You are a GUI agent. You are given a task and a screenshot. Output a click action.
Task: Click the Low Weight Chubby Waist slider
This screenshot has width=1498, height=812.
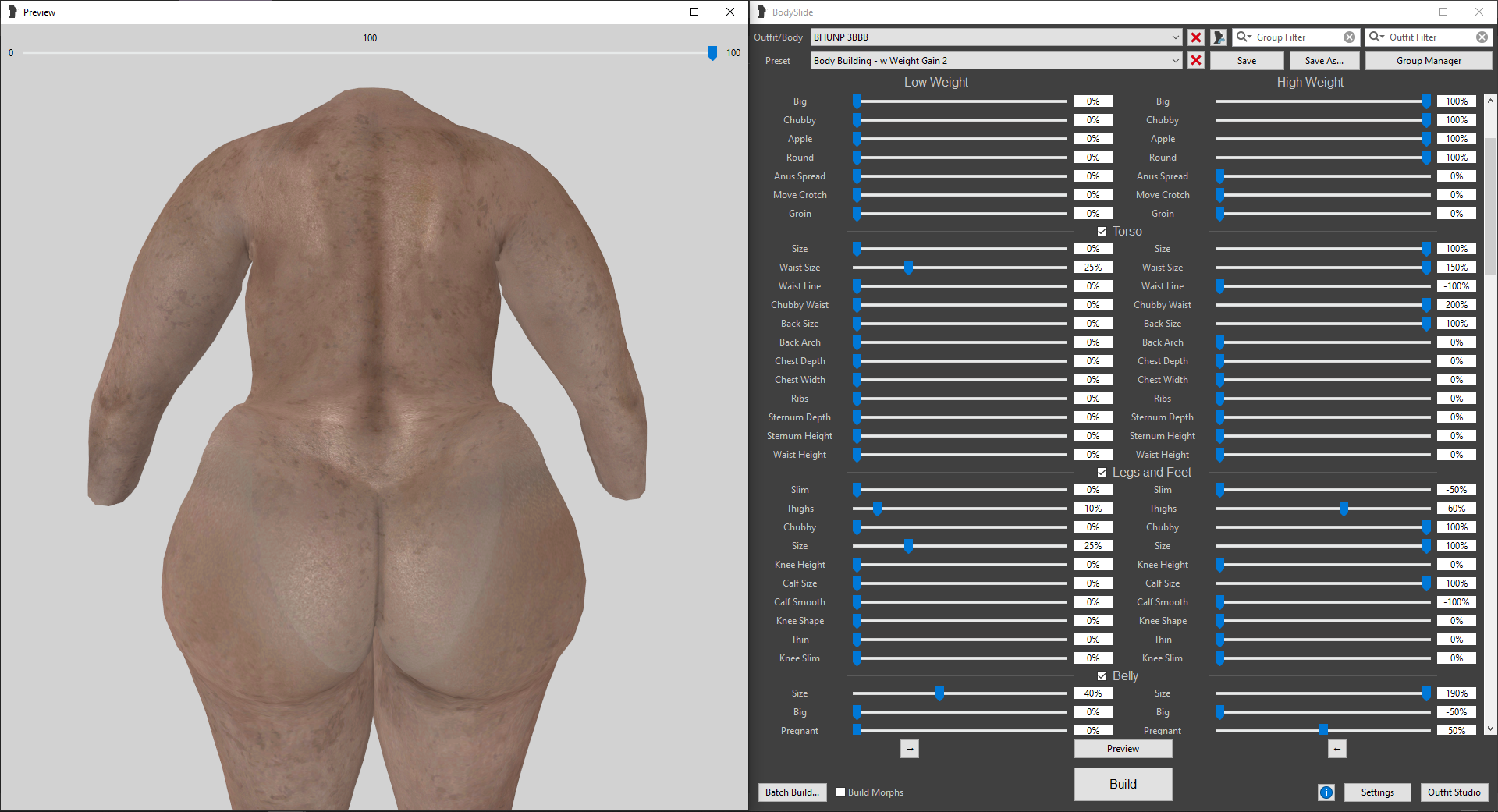(960, 305)
